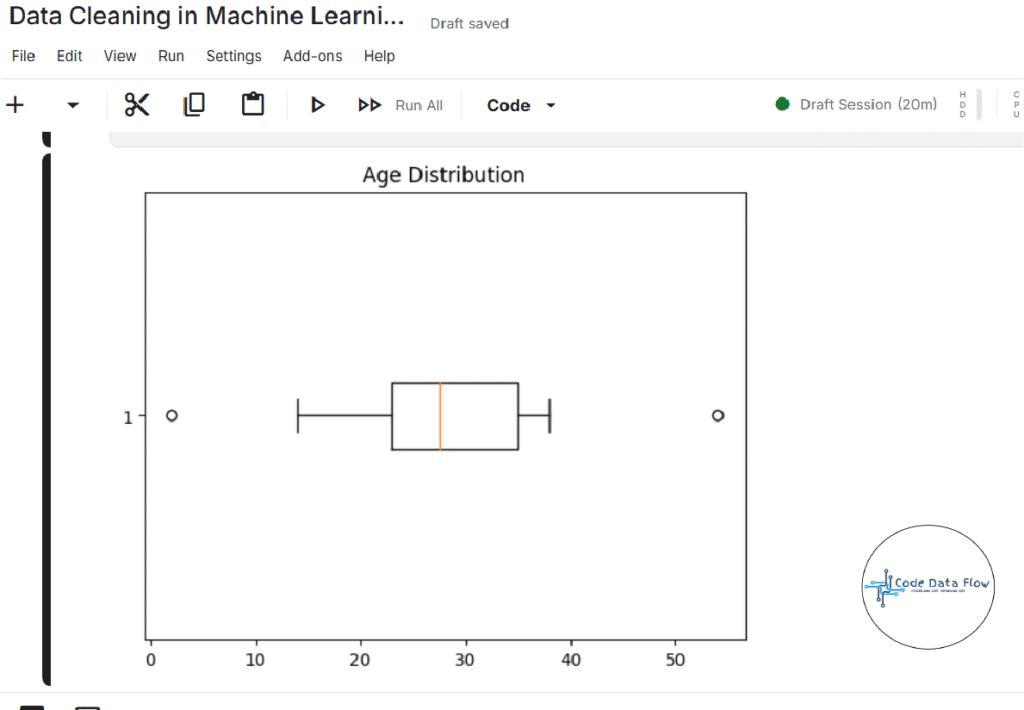Click the notebook title to rename it
The width and height of the screenshot is (1024, 710).
coord(207,18)
